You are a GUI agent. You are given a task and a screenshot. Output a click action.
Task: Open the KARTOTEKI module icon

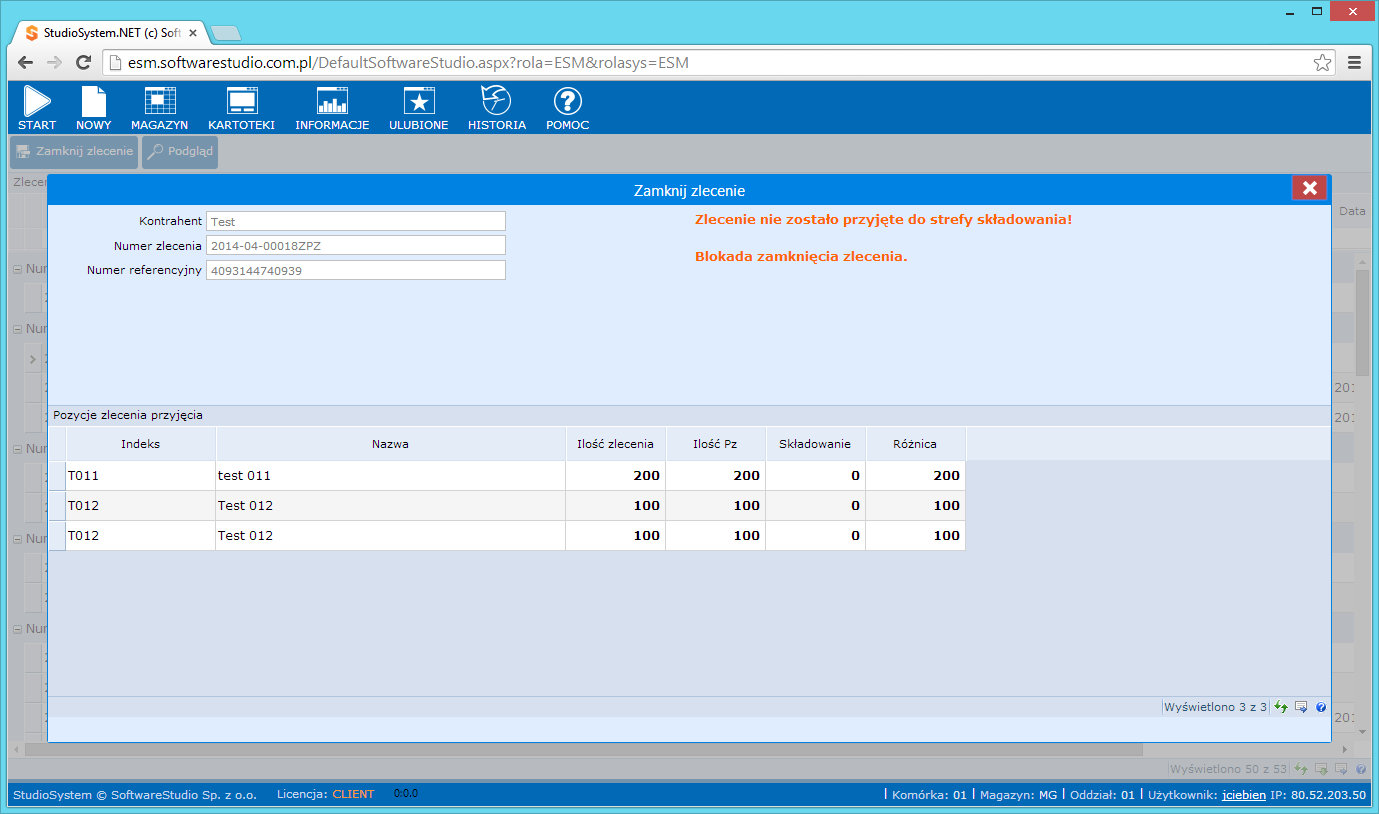(x=241, y=107)
